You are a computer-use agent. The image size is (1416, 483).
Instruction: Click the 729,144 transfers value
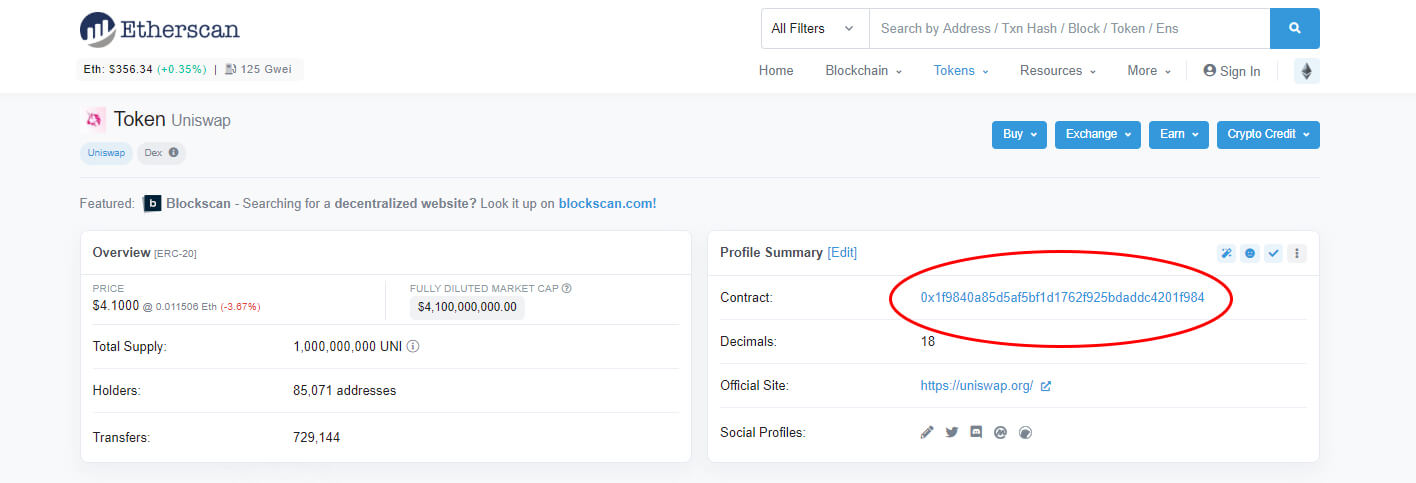(x=316, y=438)
